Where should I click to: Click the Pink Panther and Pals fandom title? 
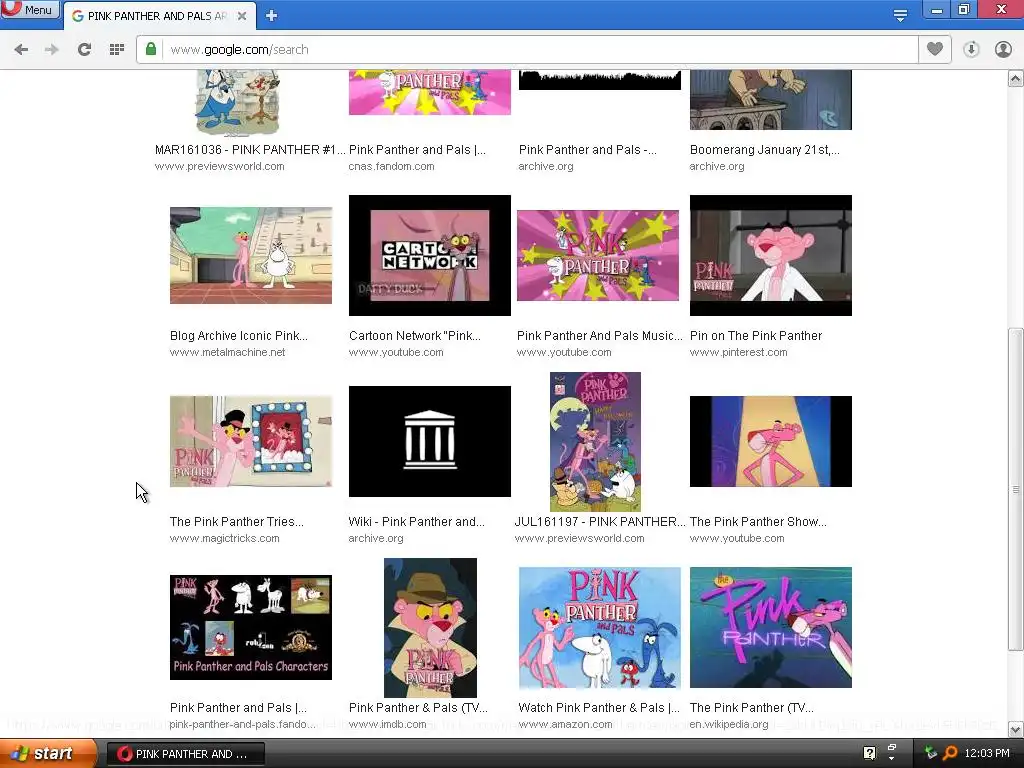(x=238, y=708)
